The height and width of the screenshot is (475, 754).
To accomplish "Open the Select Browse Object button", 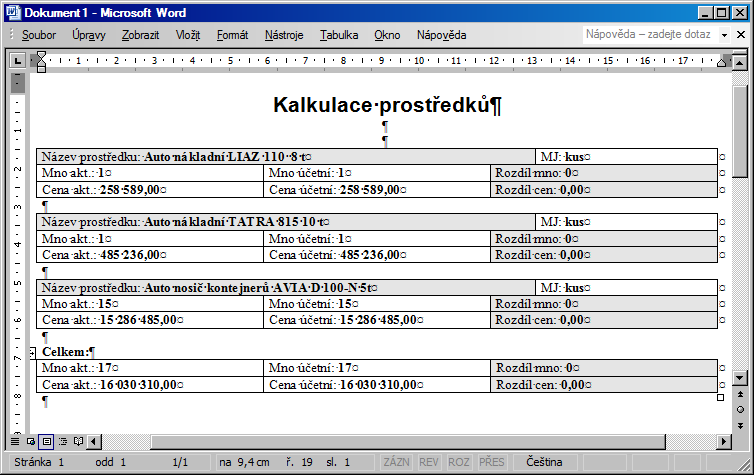I will coord(740,410).
